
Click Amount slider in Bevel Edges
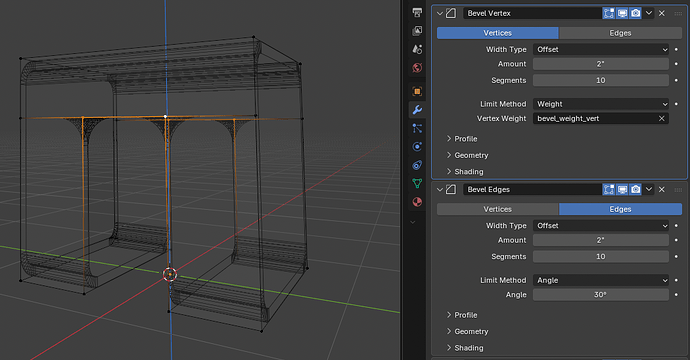coord(601,240)
